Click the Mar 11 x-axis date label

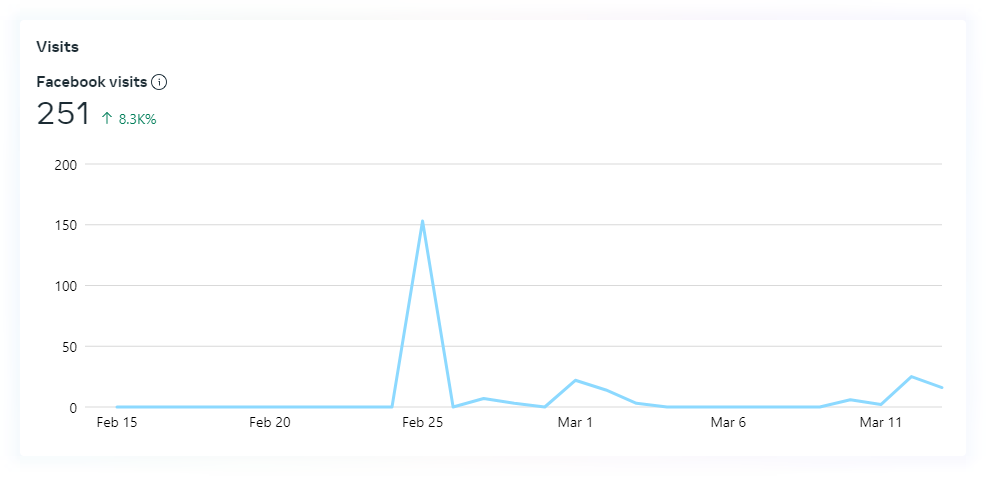pyautogui.click(x=881, y=423)
